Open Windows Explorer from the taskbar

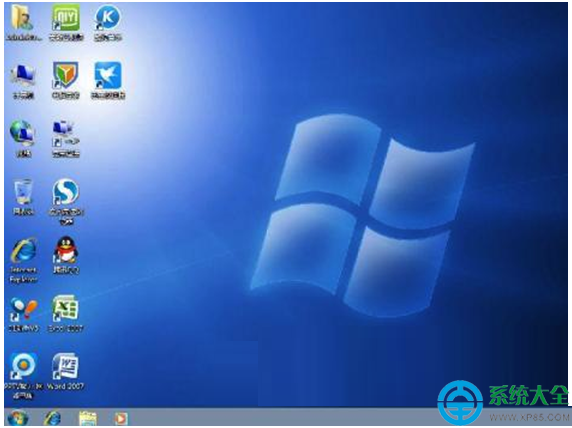tap(88, 419)
